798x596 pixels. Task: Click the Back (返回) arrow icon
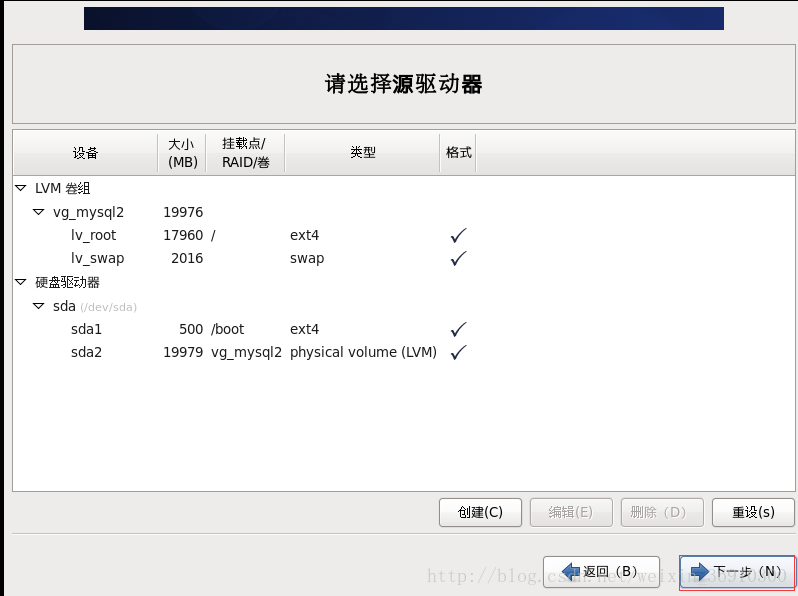point(572,572)
